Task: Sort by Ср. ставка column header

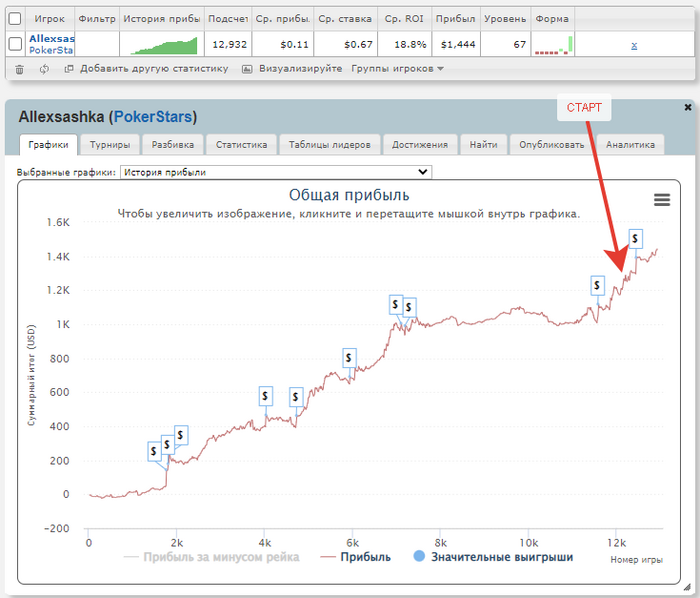Action: click(x=345, y=19)
